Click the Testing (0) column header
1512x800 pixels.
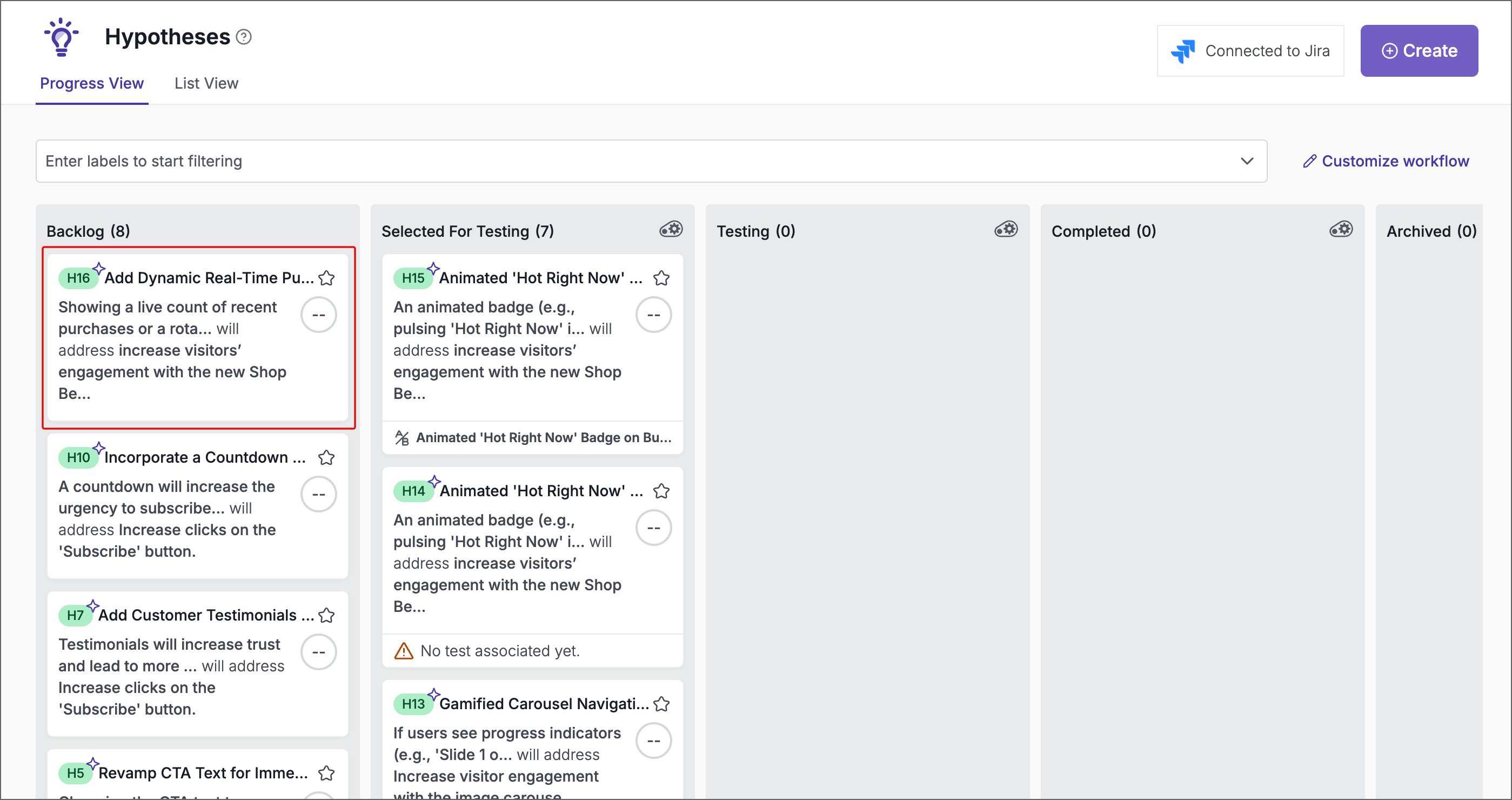[756, 231]
